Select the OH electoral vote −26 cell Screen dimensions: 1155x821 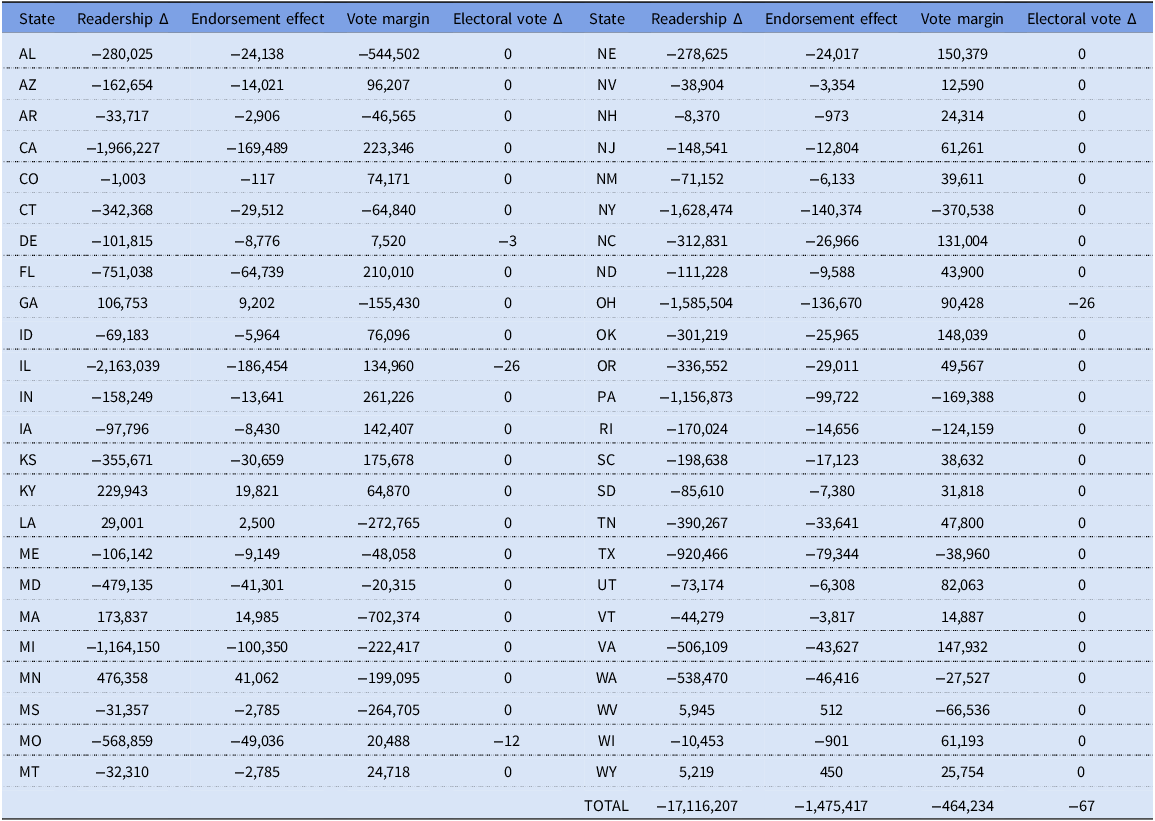coord(1081,303)
